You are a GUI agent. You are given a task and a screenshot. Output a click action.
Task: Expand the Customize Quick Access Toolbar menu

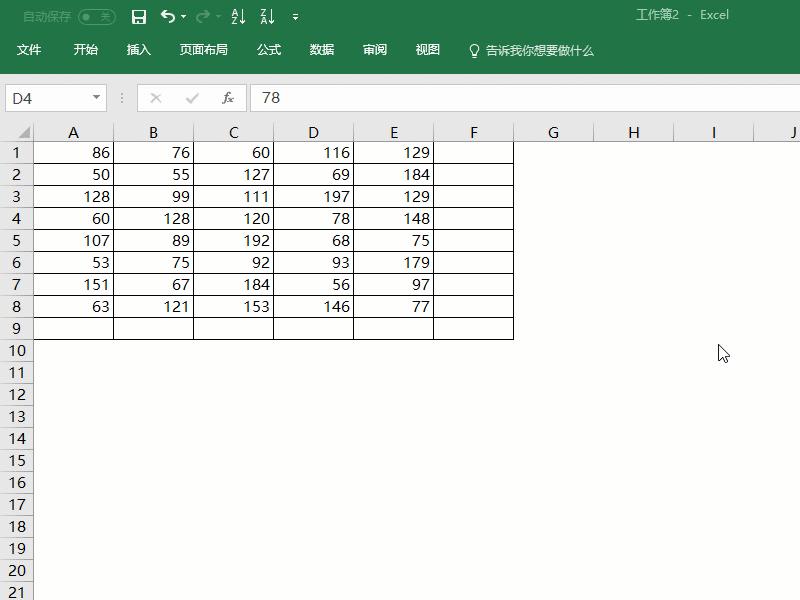[294, 17]
